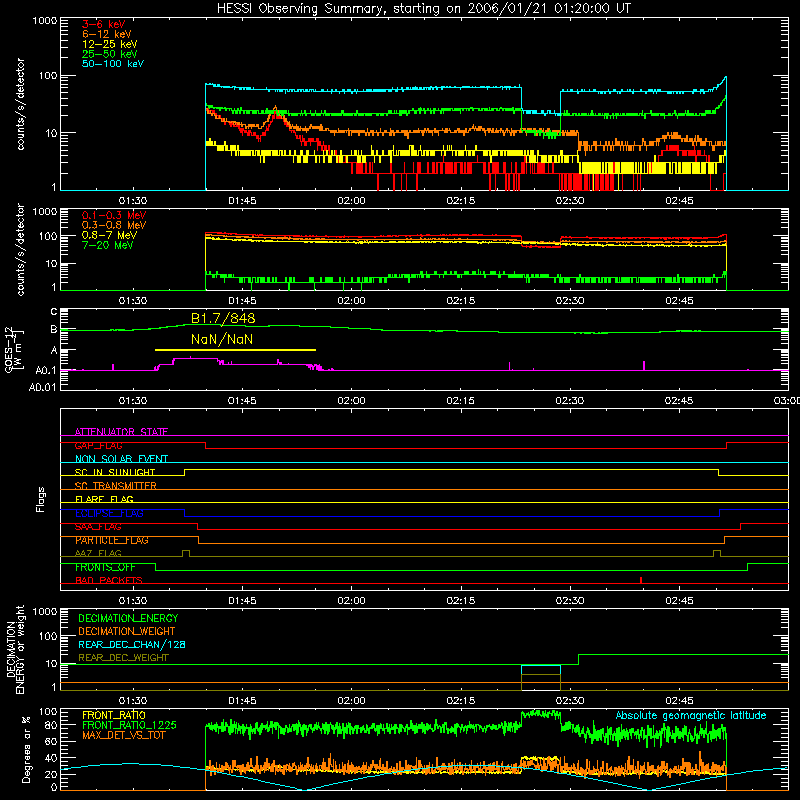Screen dimensions: 800x800
Task: Click the NON_SOLAR_EVENT flag label
Action: pos(121,459)
